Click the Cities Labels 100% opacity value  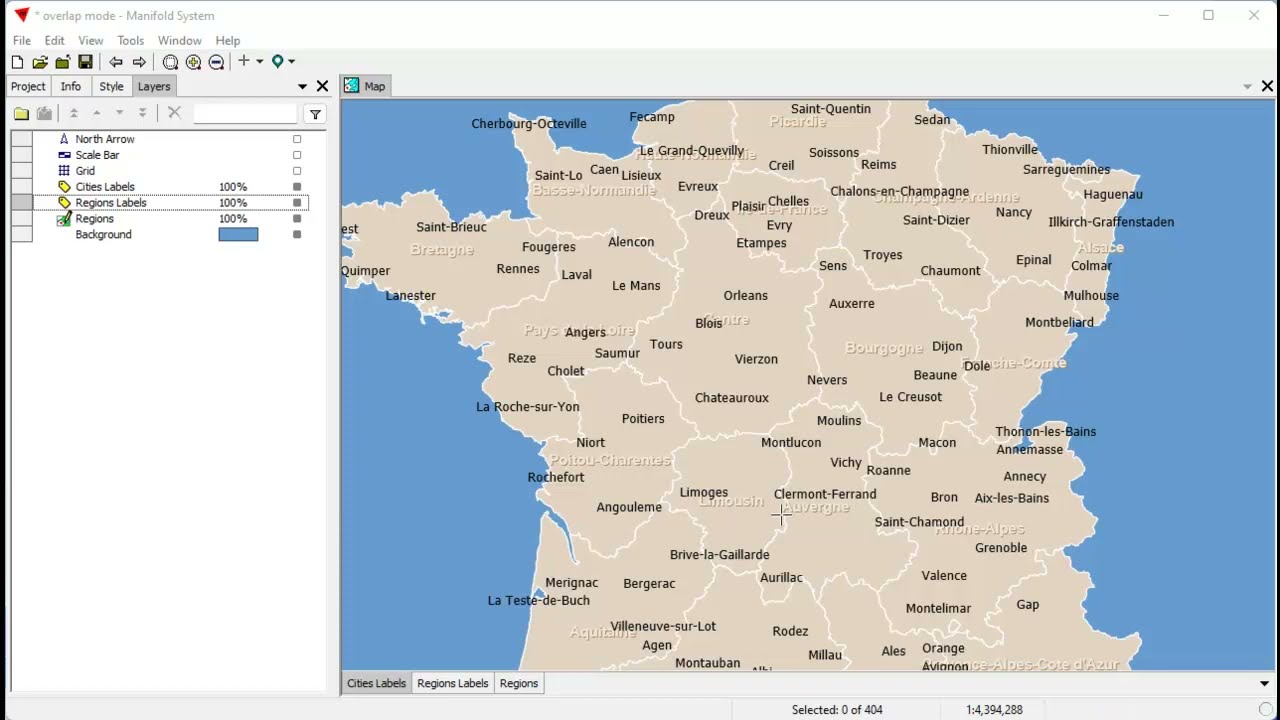[233, 187]
